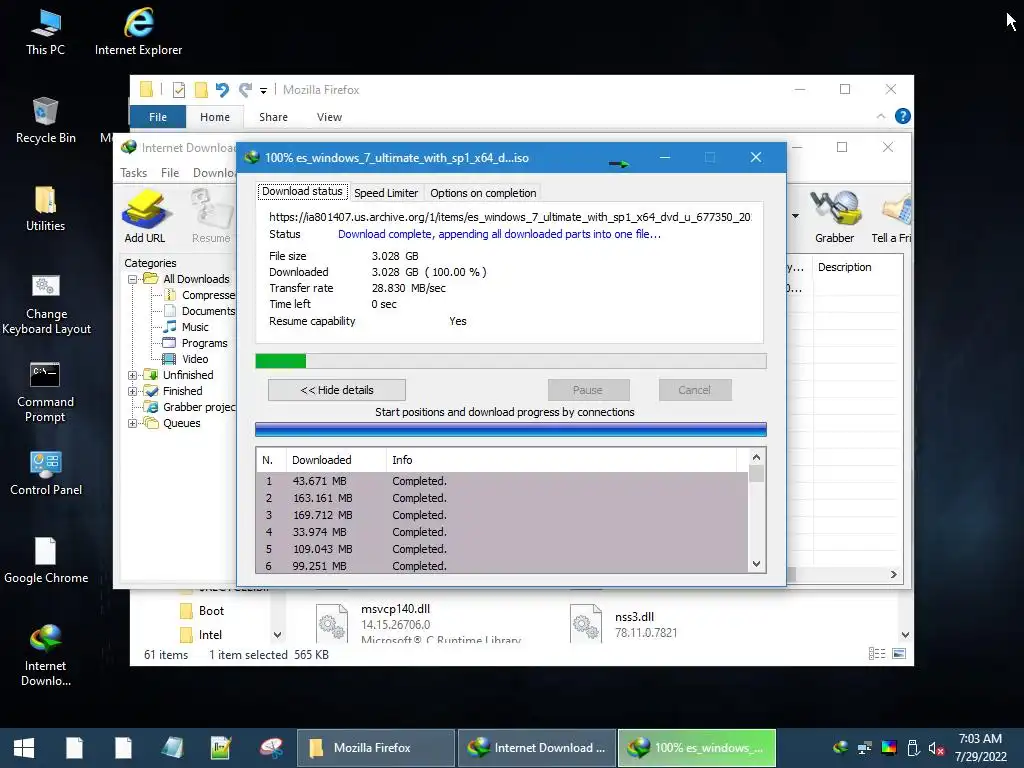Open the Recycle Bin icon
The height and width of the screenshot is (768, 1024).
[x=45, y=120]
